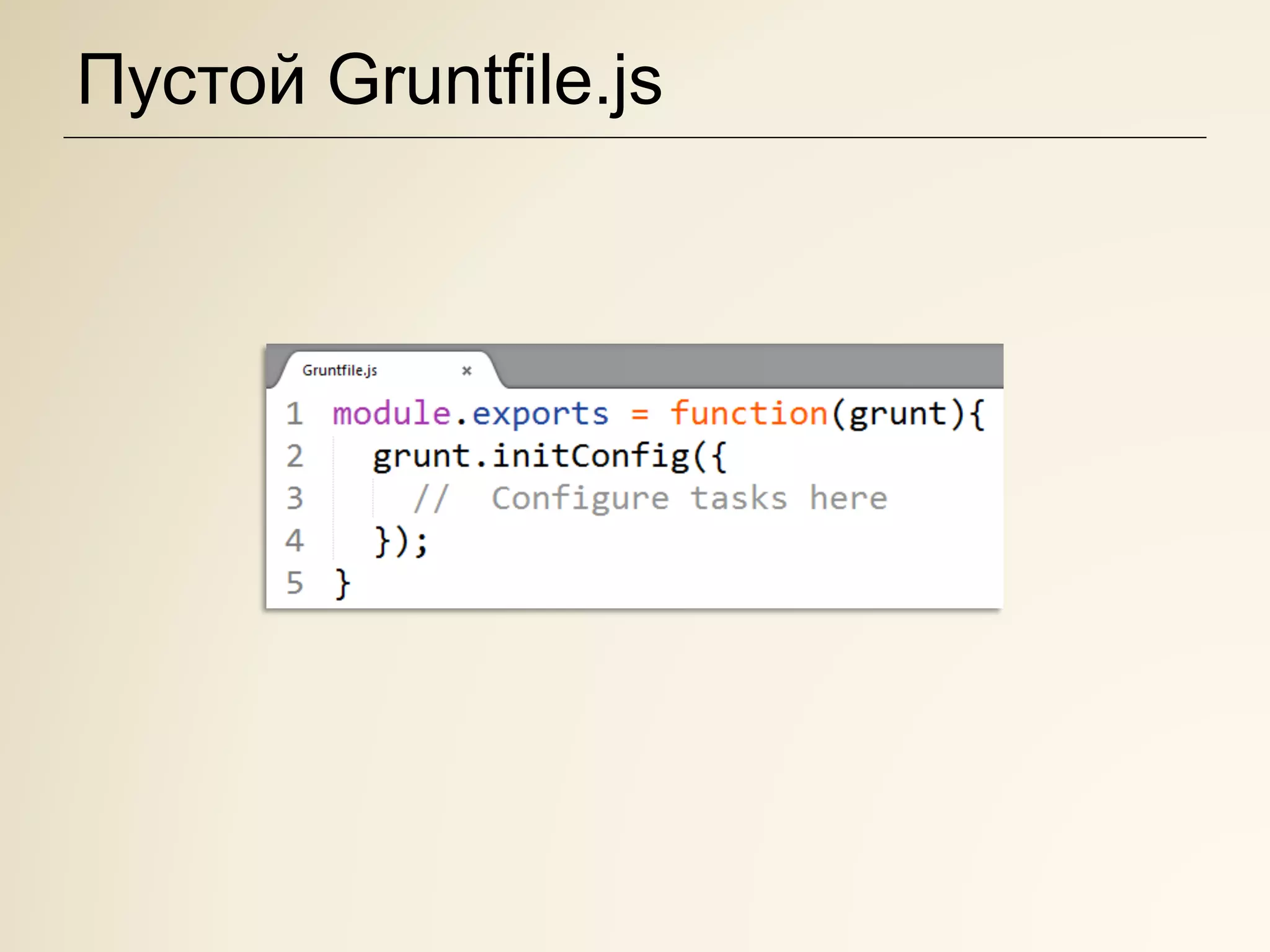
Task: Click the 'function' keyword on line 1
Action: (x=749, y=413)
